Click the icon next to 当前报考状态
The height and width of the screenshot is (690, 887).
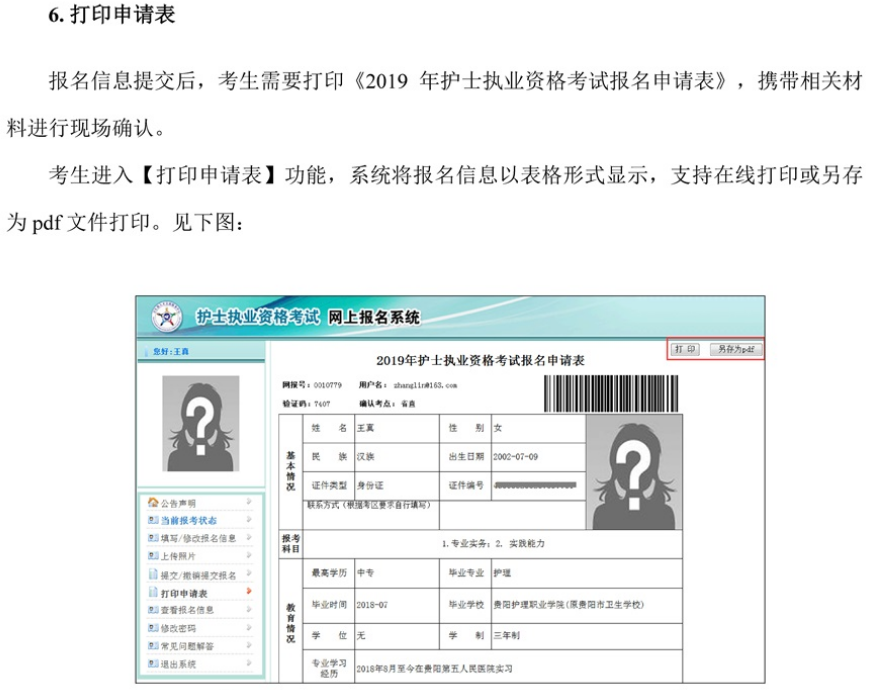[x=153, y=520]
